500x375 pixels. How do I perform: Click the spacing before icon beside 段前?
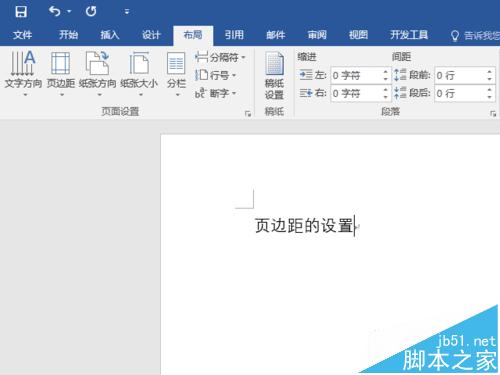coord(400,75)
